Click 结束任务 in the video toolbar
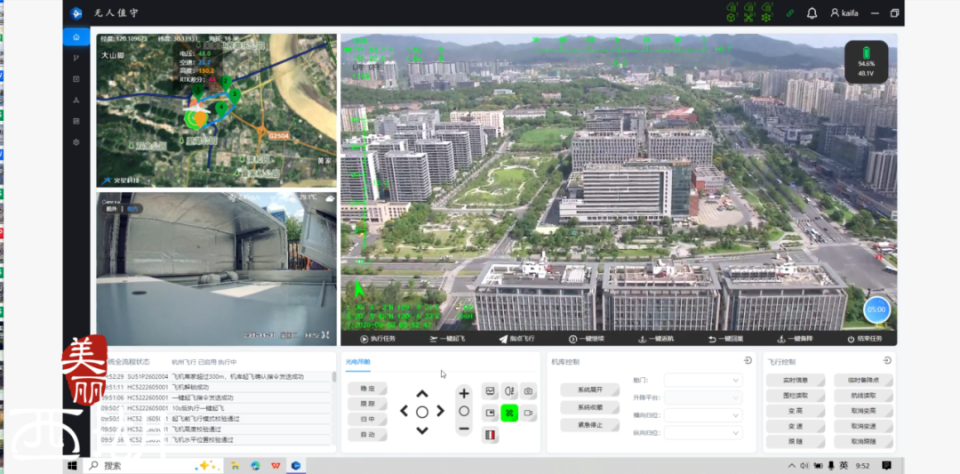This screenshot has height=474, width=960. (864, 339)
